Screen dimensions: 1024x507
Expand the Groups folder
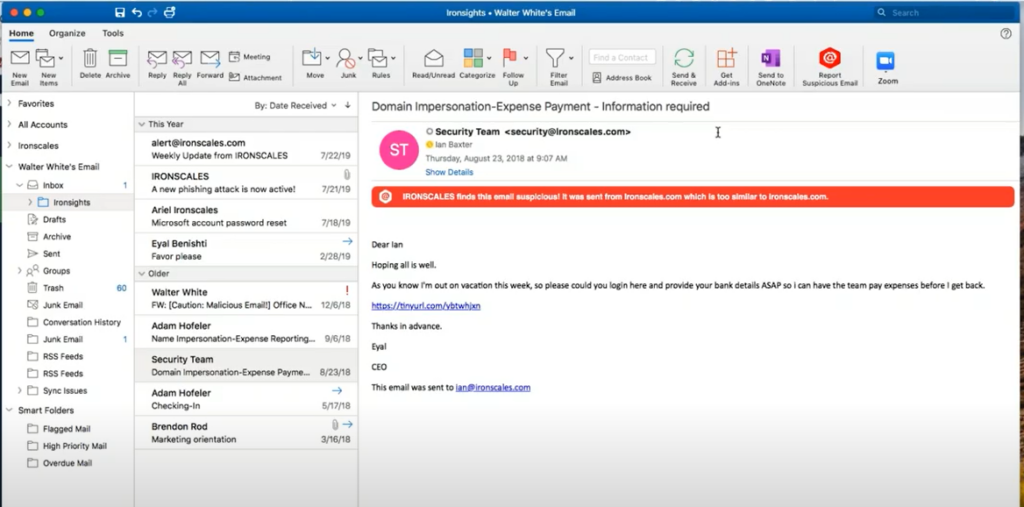point(20,270)
